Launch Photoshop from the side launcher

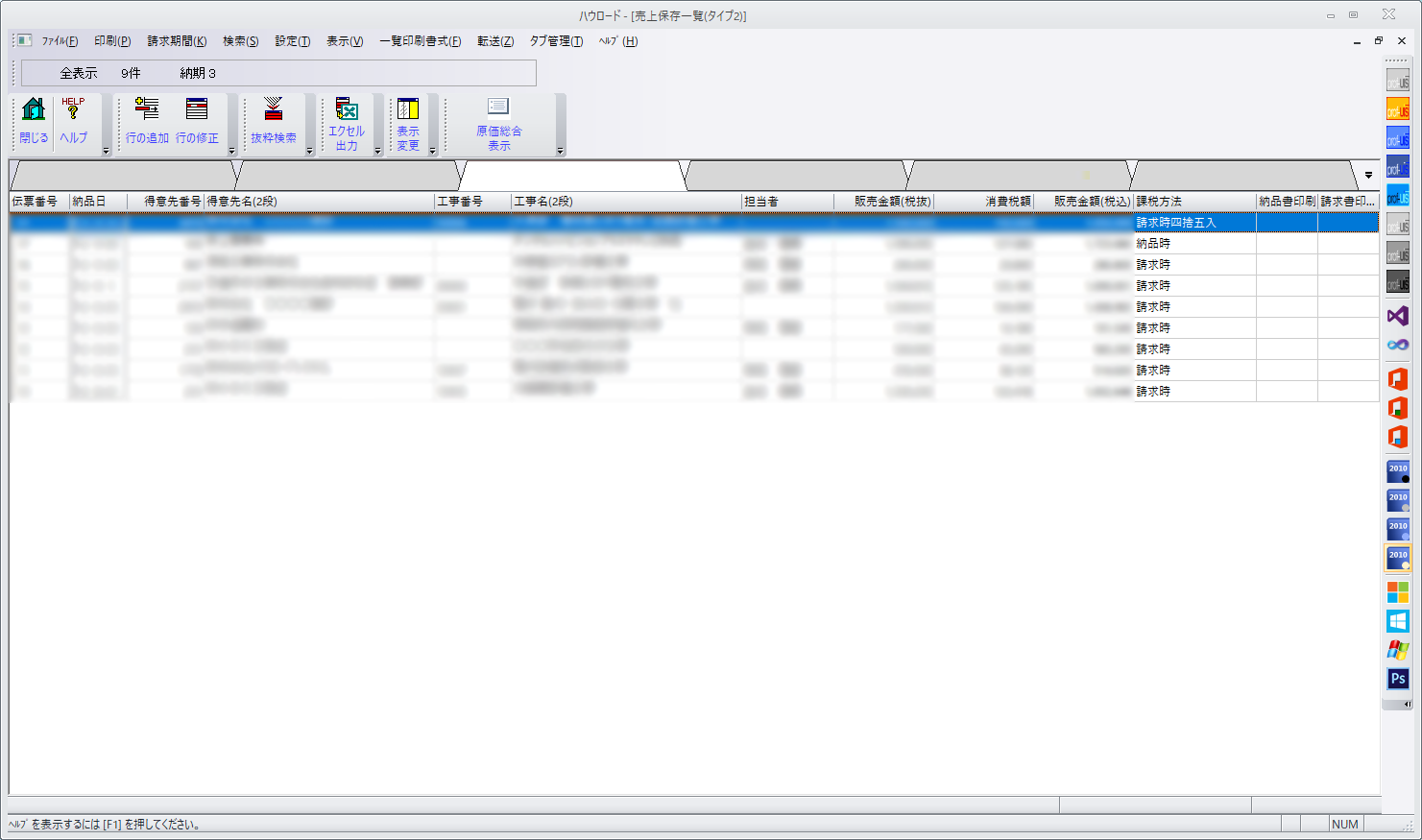pos(1398,679)
